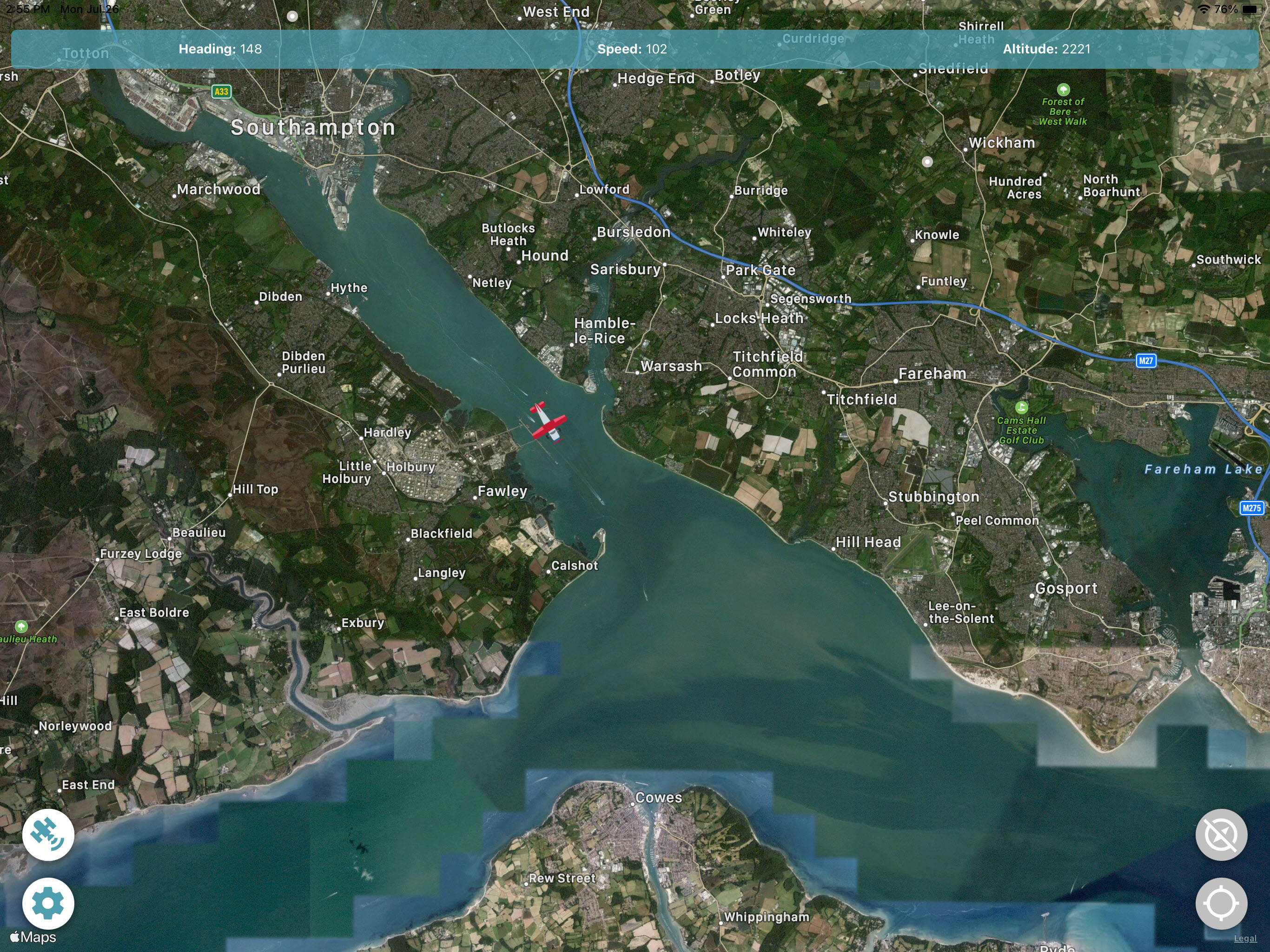The width and height of the screenshot is (1270, 952).
Task: Select the Lee-on-the-Solent label
Action: 960,612
